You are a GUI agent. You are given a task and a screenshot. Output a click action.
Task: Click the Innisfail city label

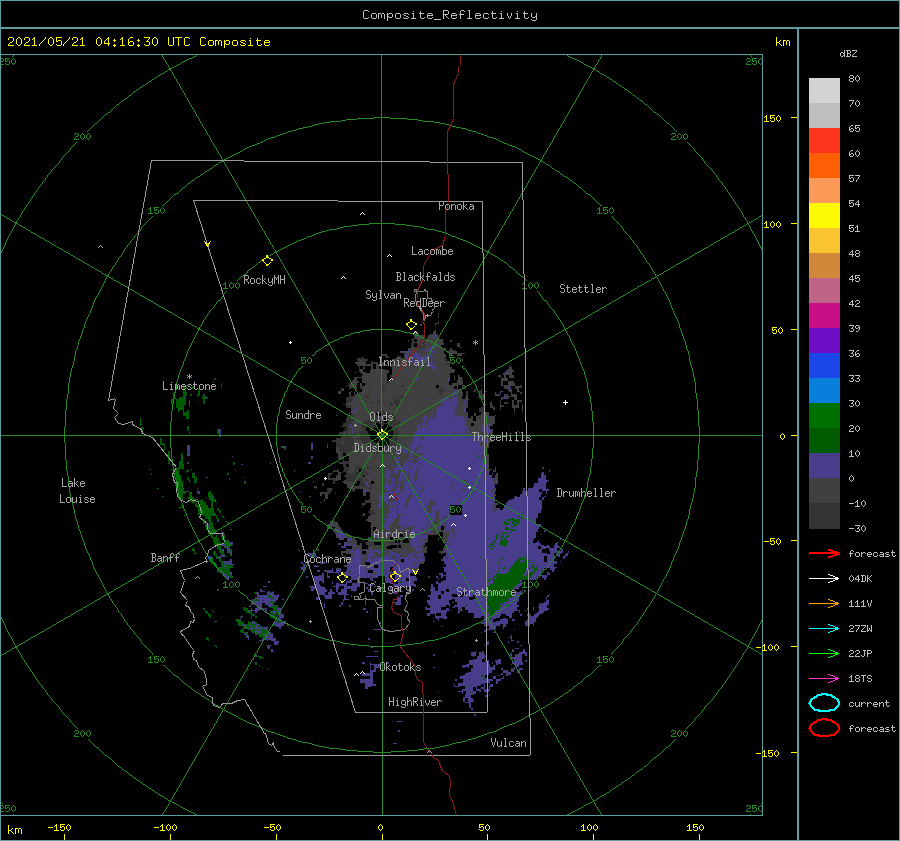tap(404, 362)
